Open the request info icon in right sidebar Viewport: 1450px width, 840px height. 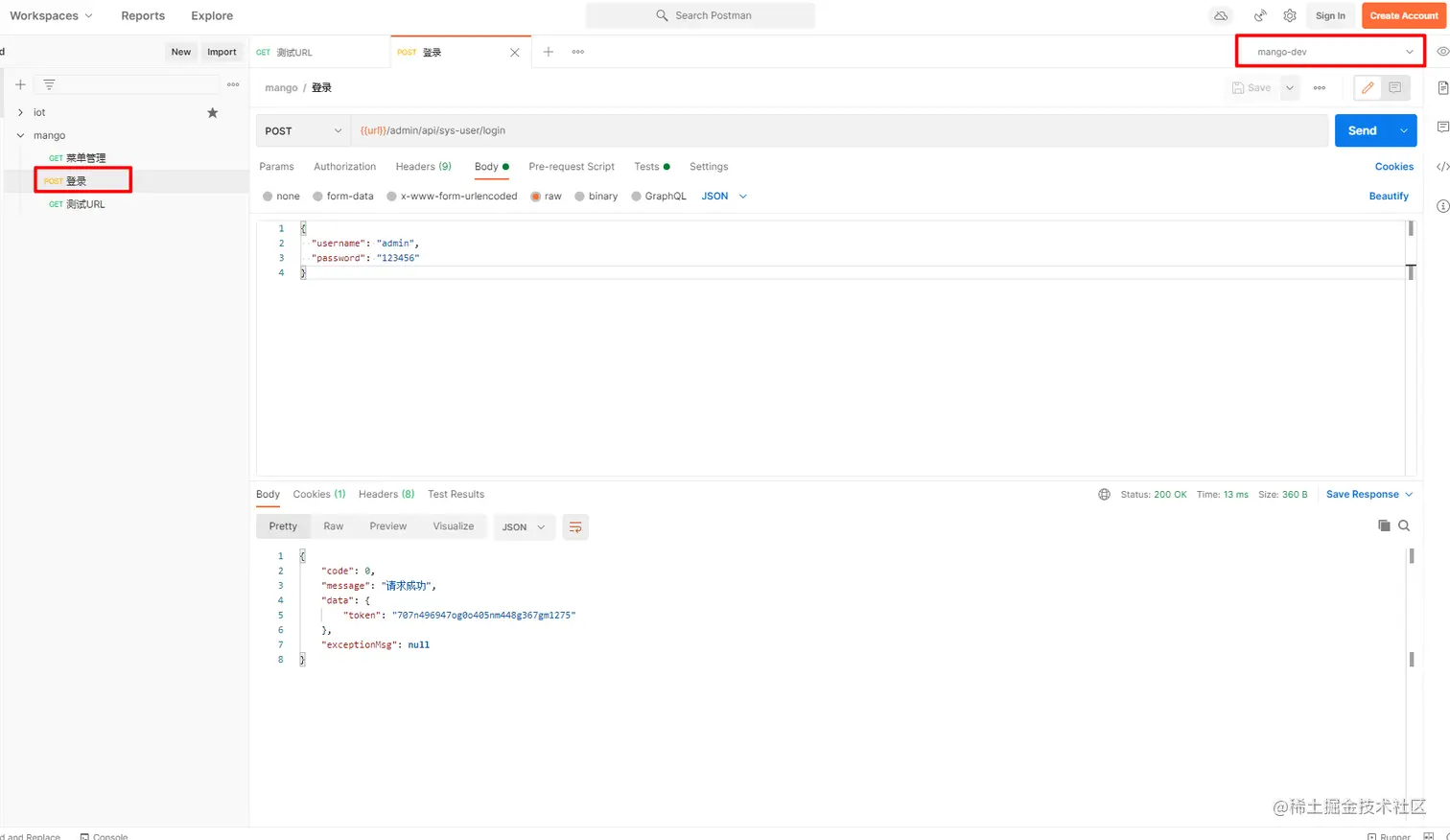pos(1442,206)
